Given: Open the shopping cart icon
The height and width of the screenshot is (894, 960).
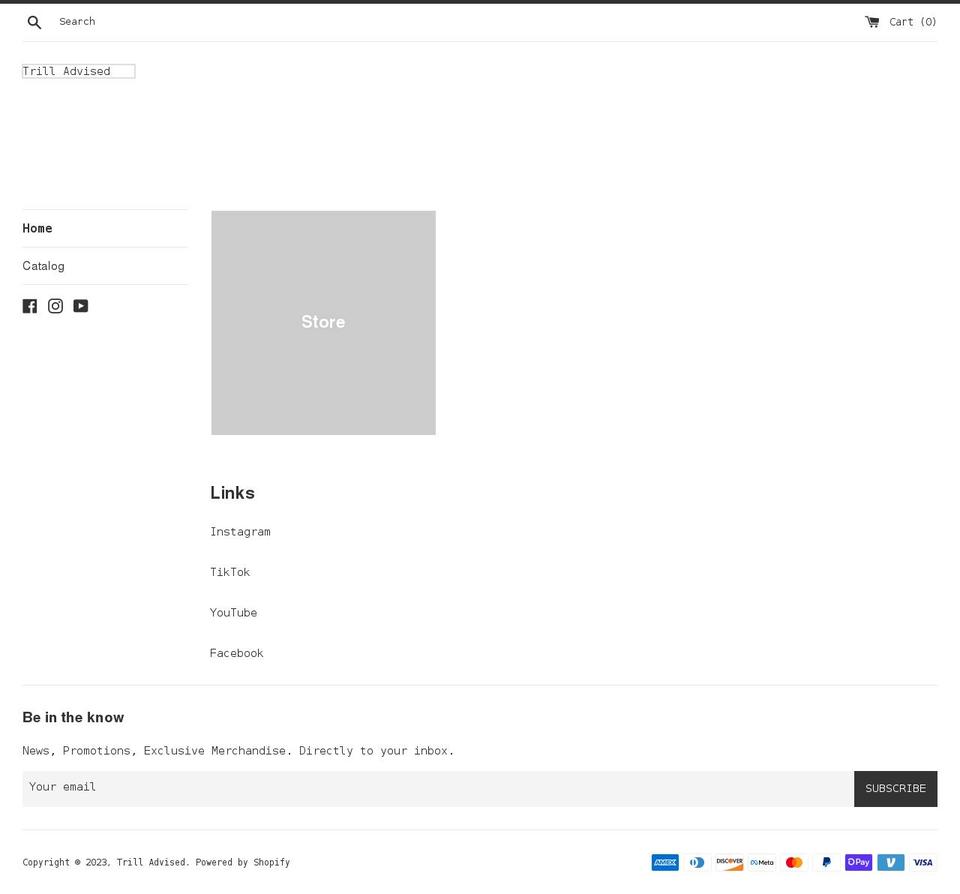Looking at the screenshot, I should (x=872, y=22).
